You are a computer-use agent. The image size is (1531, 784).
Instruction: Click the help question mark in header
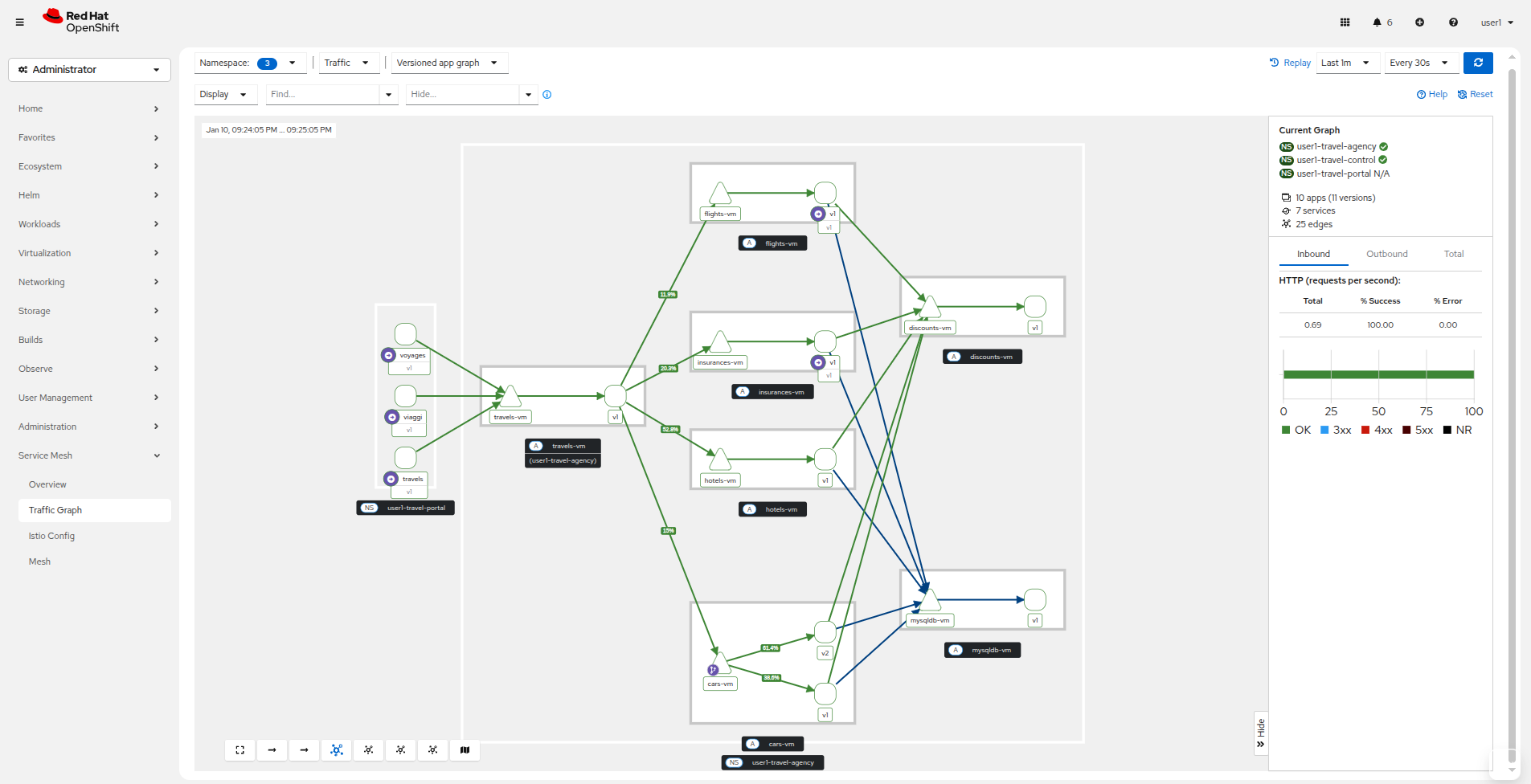(1453, 22)
